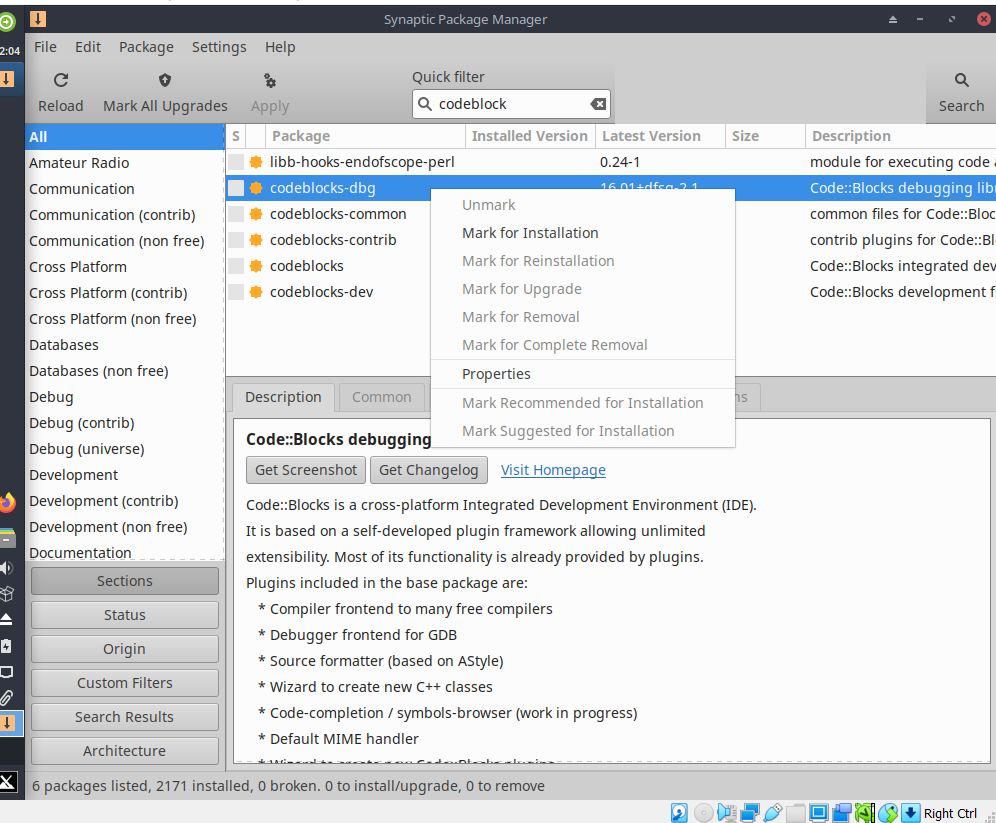This screenshot has height=823, width=996.
Task: Click the Get Screenshot button
Action: (305, 470)
